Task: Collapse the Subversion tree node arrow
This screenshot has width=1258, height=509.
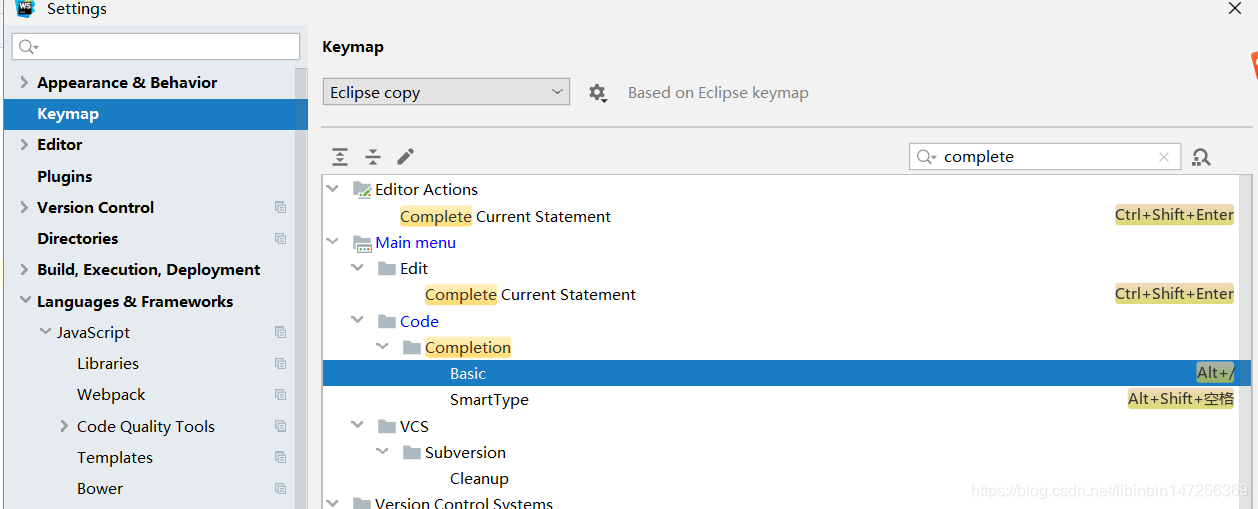Action: [382, 452]
